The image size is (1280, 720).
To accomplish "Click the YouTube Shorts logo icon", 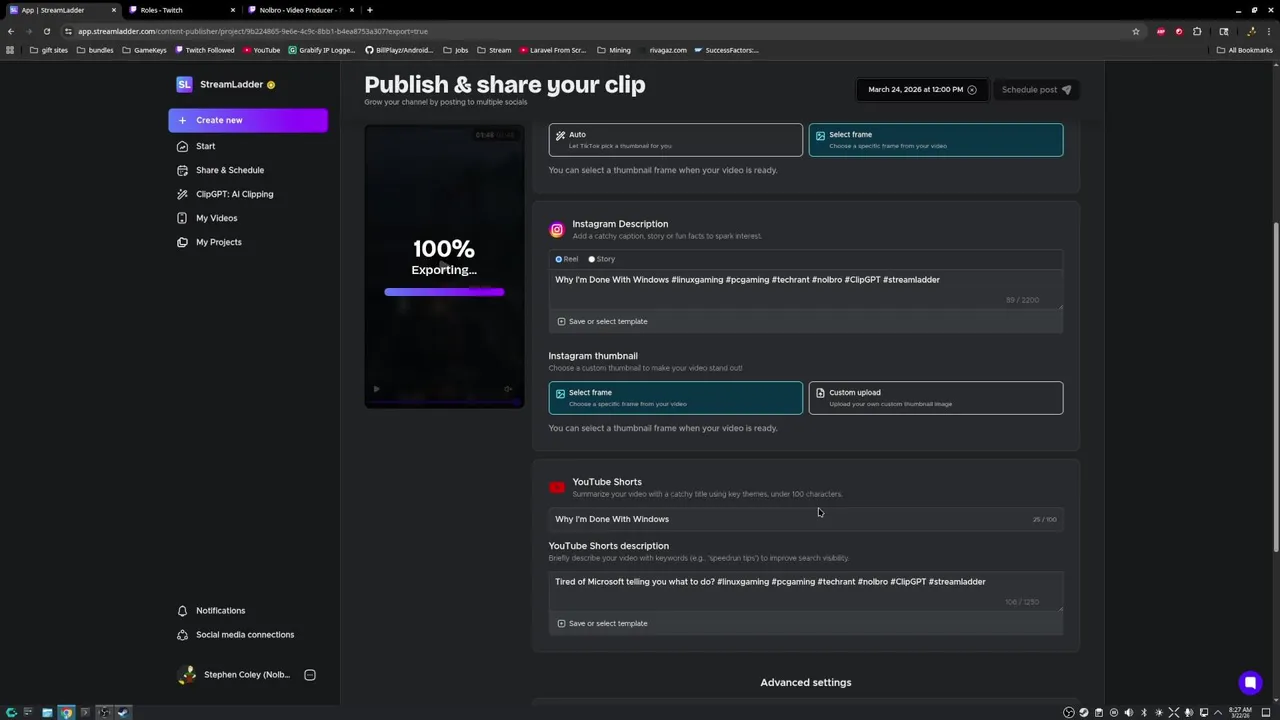I will tap(557, 488).
